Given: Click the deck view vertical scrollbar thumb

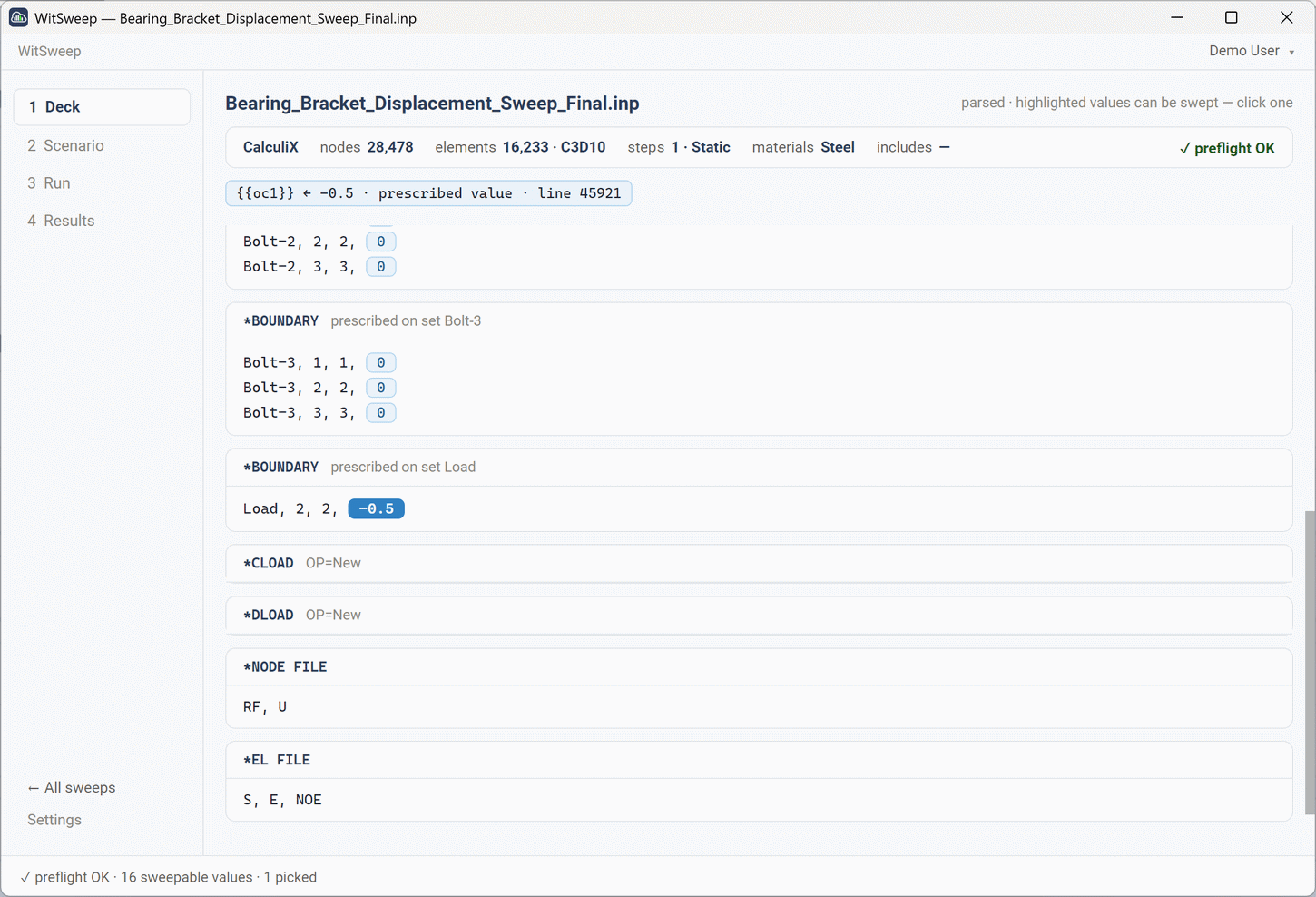Looking at the screenshot, I should click(1309, 663).
